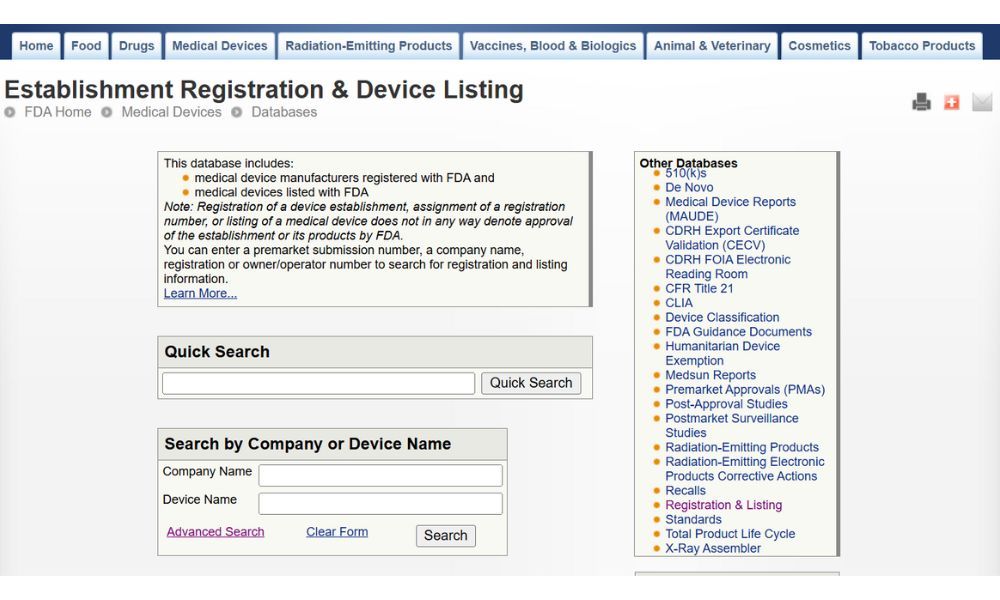Open the Tobacco Products tab
This screenshot has width=1000, height=600.
coord(922,46)
